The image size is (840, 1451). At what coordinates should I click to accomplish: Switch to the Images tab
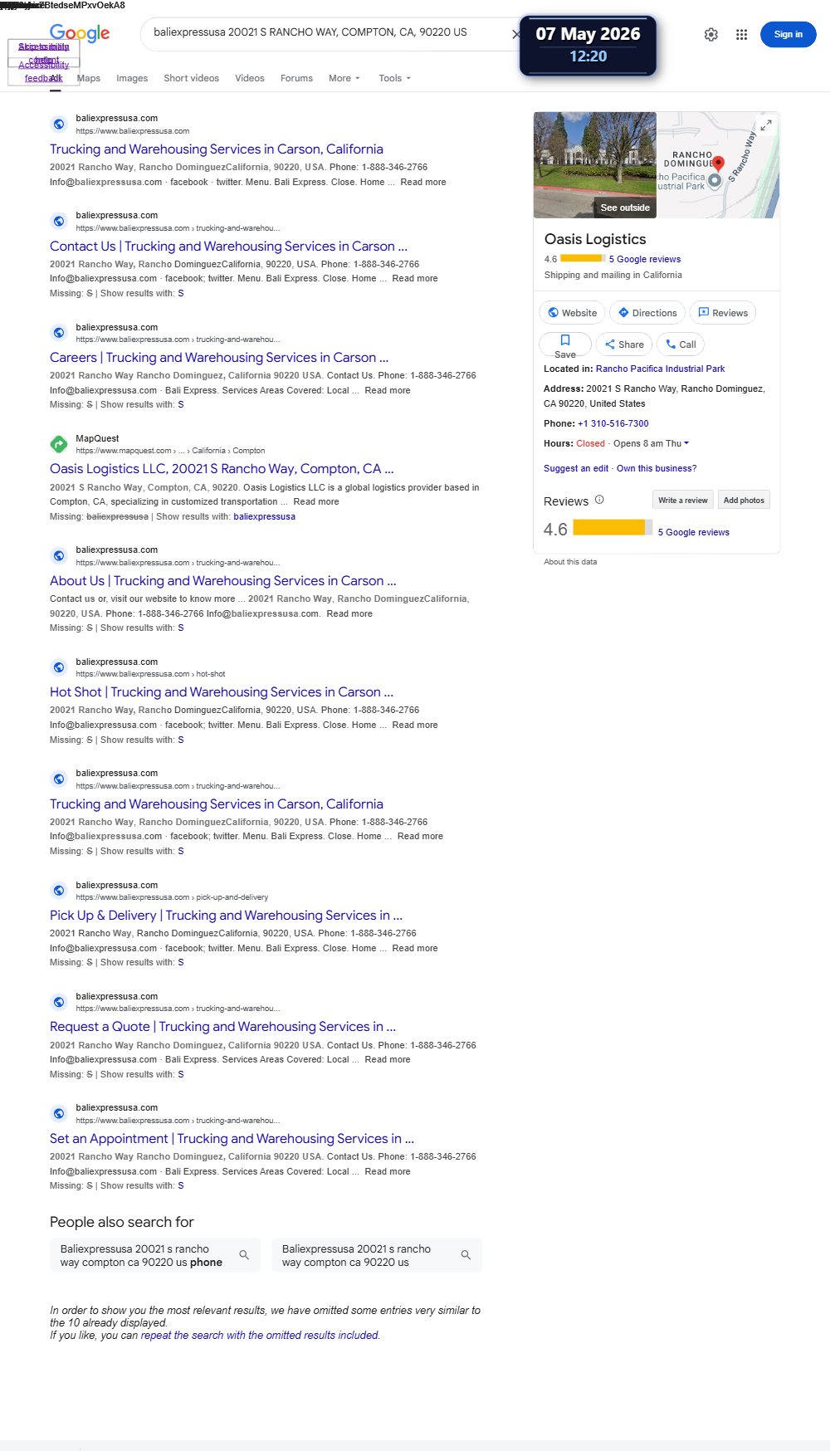[132, 78]
